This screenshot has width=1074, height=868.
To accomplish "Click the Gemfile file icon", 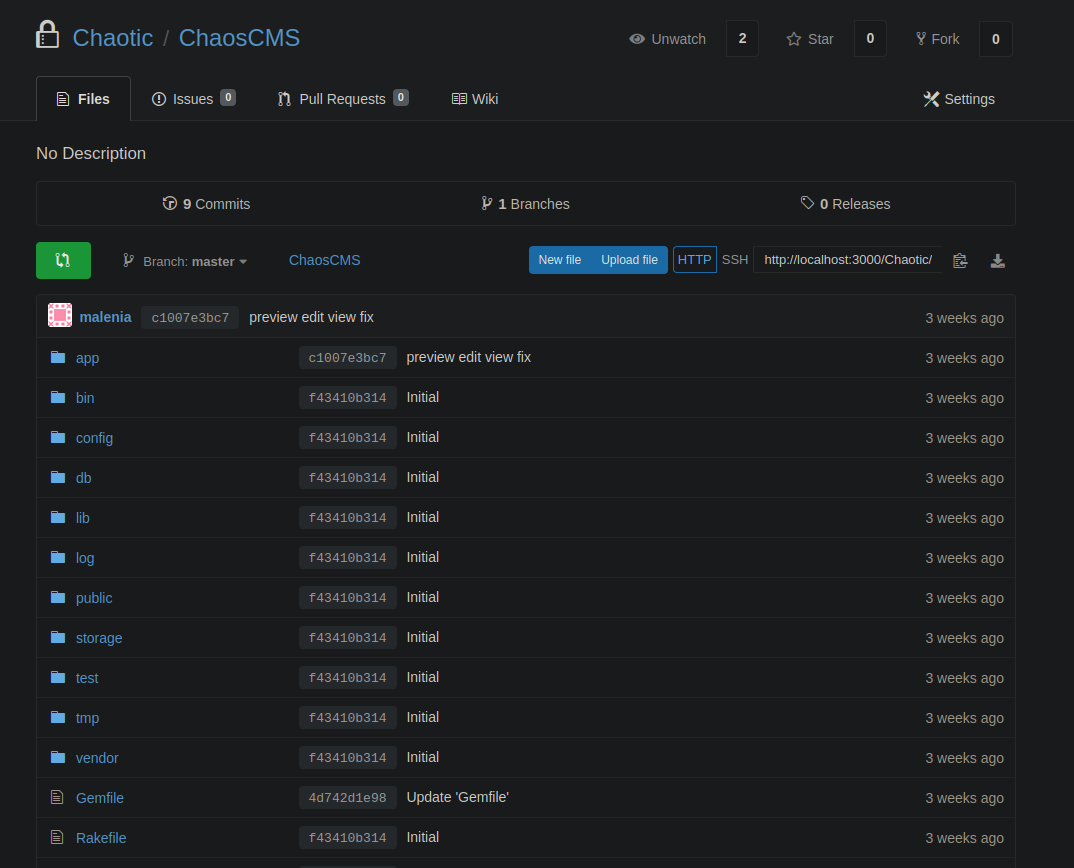I will (x=57, y=797).
